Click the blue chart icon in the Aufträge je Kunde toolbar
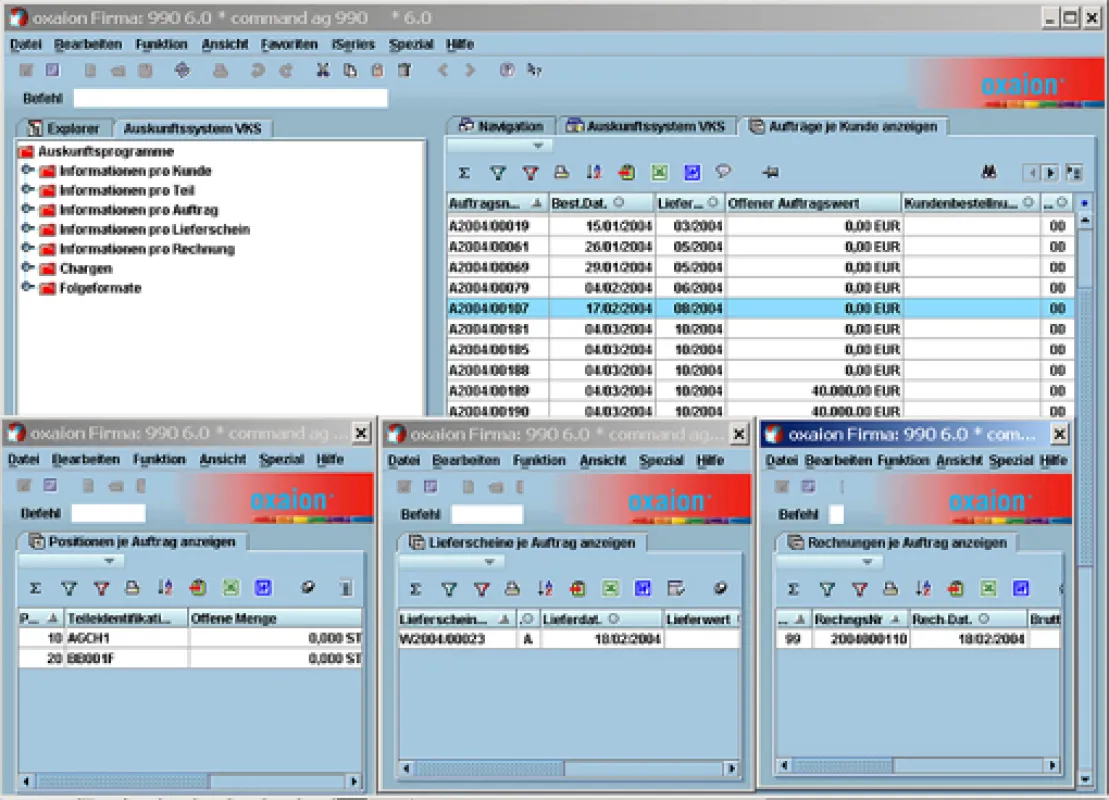Viewport: 1109px width, 800px height. point(692,172)
